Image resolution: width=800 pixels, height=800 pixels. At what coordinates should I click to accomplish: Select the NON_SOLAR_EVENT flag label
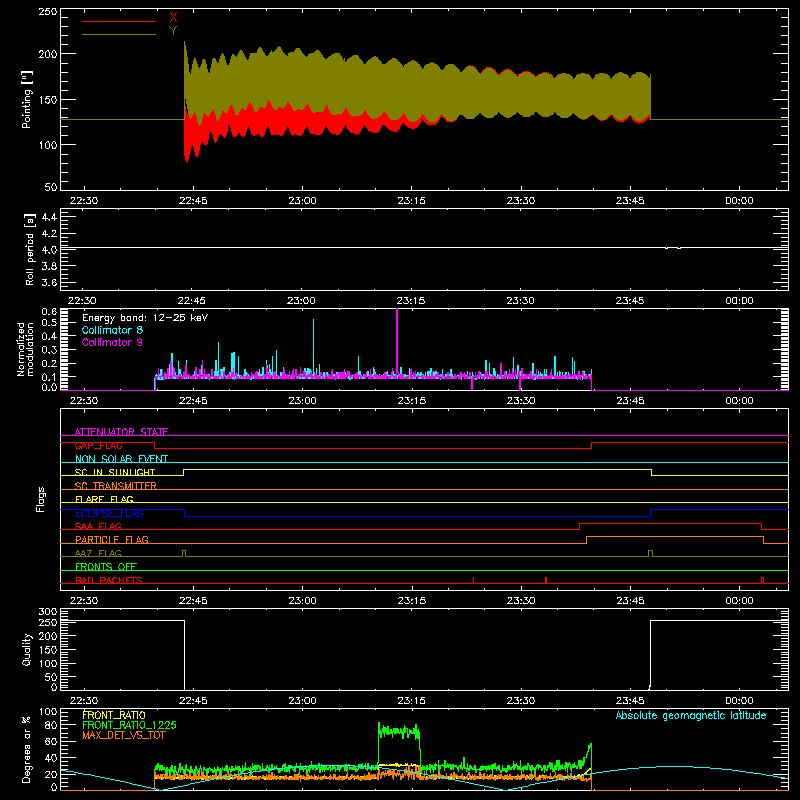(121, 459)
